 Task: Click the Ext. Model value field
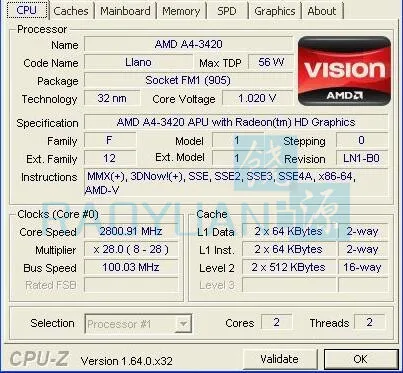pyautogui.click(x=237, y=158)
